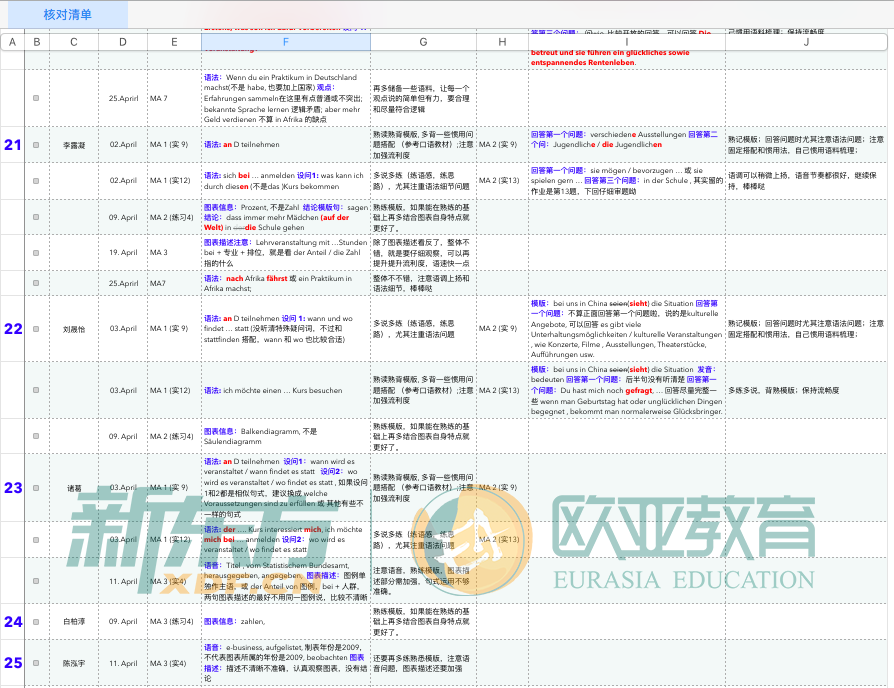Check the box in the 'nach Afrika fährst' row
This screenshot has height=688, width=894.
pos(36,283)
